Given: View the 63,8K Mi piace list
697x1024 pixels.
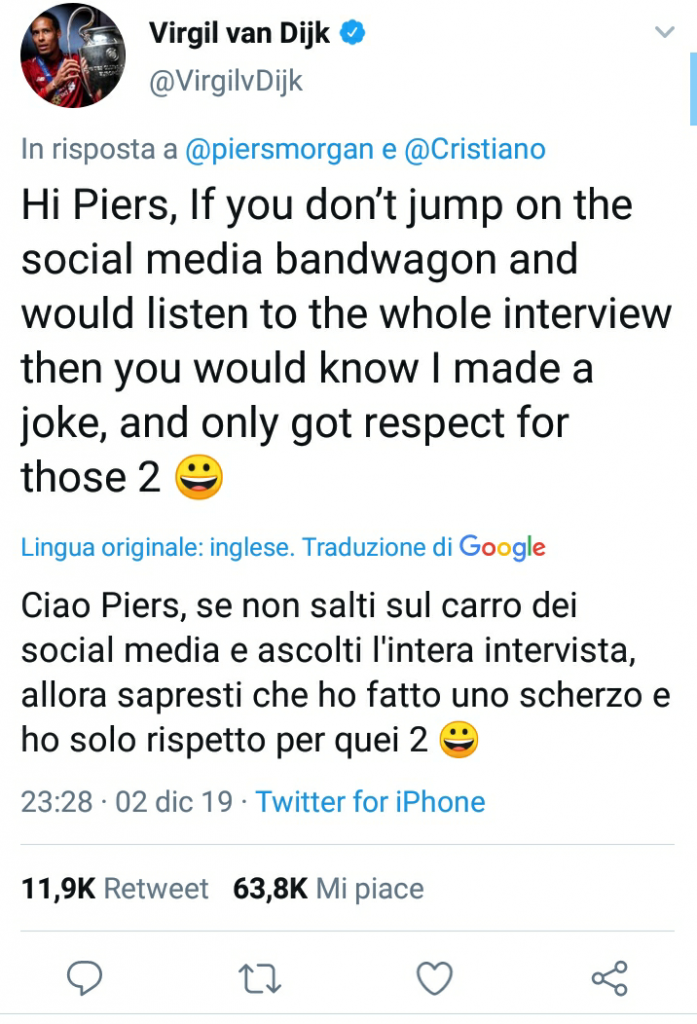Looking at the screenshot, I should pos(328,889).
